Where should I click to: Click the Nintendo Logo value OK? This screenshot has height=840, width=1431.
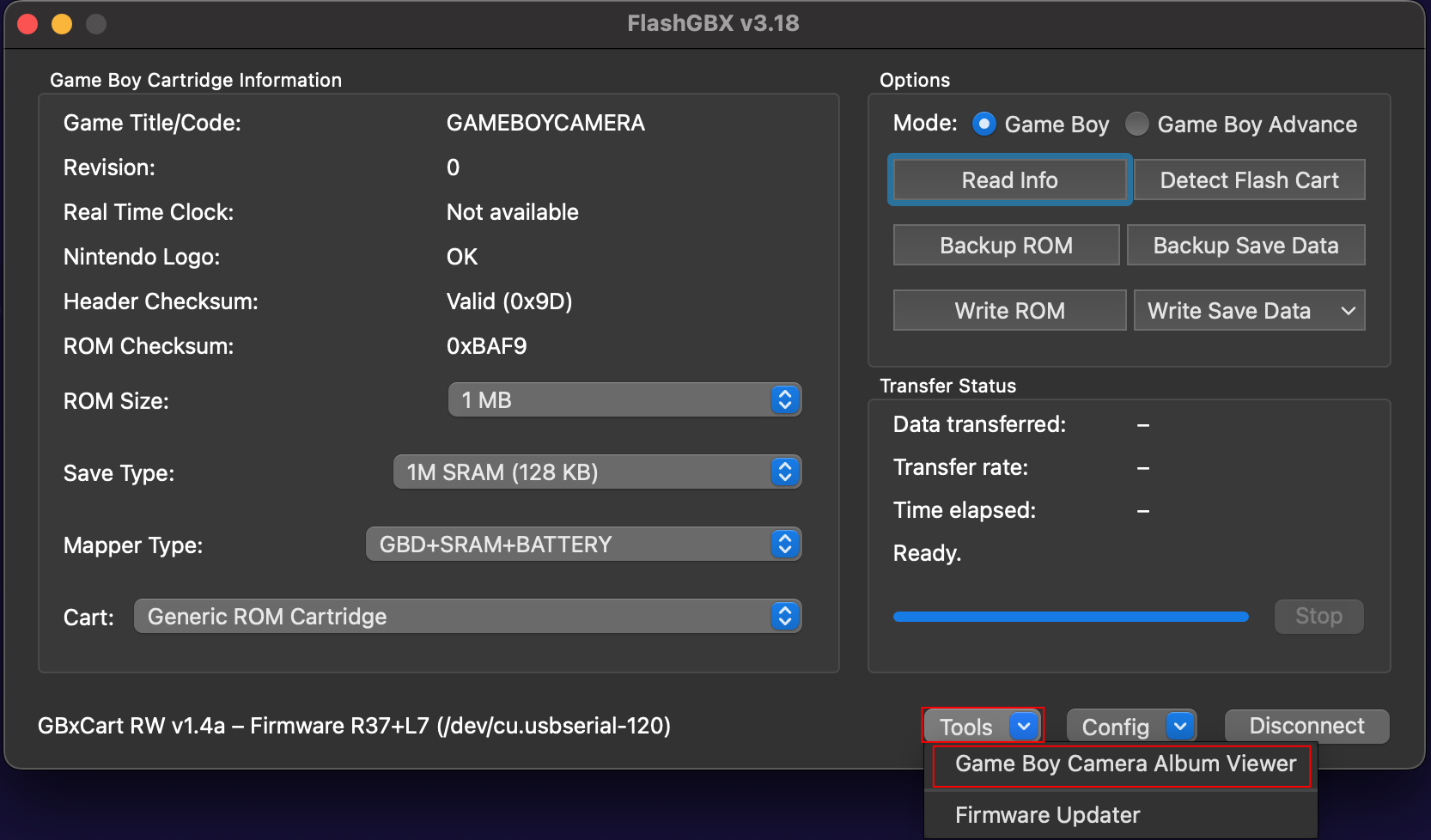(x=462, y=257)
